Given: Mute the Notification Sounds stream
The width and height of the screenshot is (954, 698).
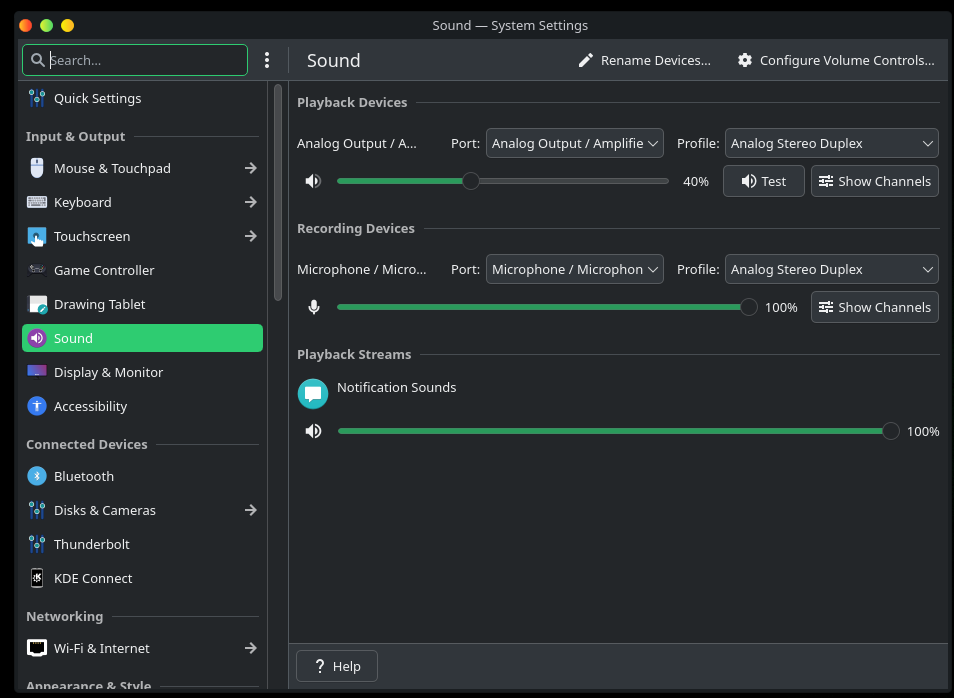Looking at the screenshot, I should coord(314,431).
